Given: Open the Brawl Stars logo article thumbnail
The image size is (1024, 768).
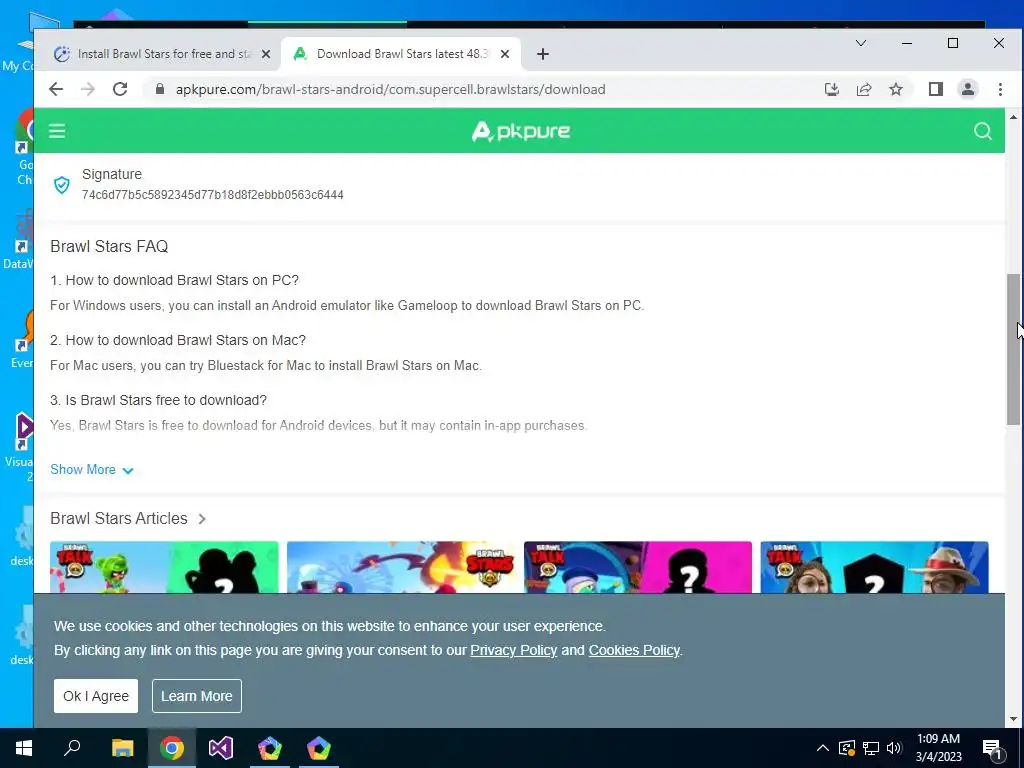Looking at the screenshot, I should pos(401,567).
